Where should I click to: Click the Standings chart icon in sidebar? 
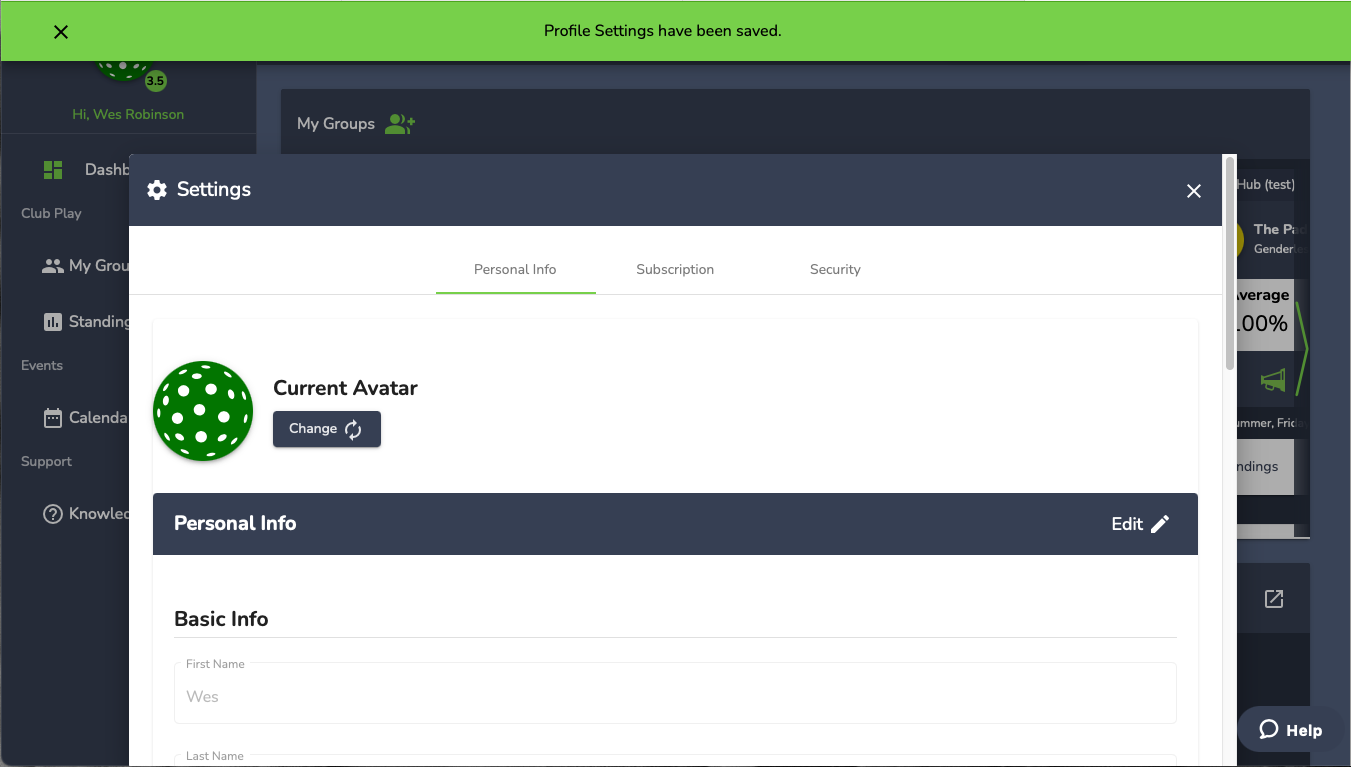[x=53, y=322]
